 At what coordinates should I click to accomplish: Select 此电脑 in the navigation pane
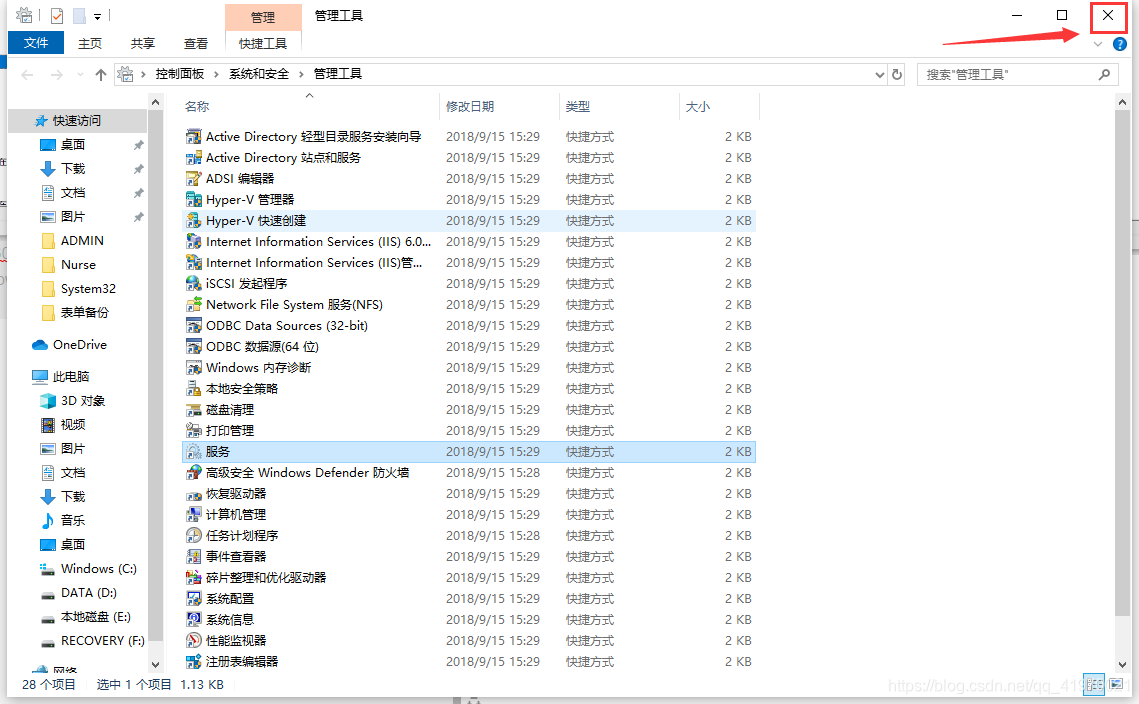coord(70,376)
